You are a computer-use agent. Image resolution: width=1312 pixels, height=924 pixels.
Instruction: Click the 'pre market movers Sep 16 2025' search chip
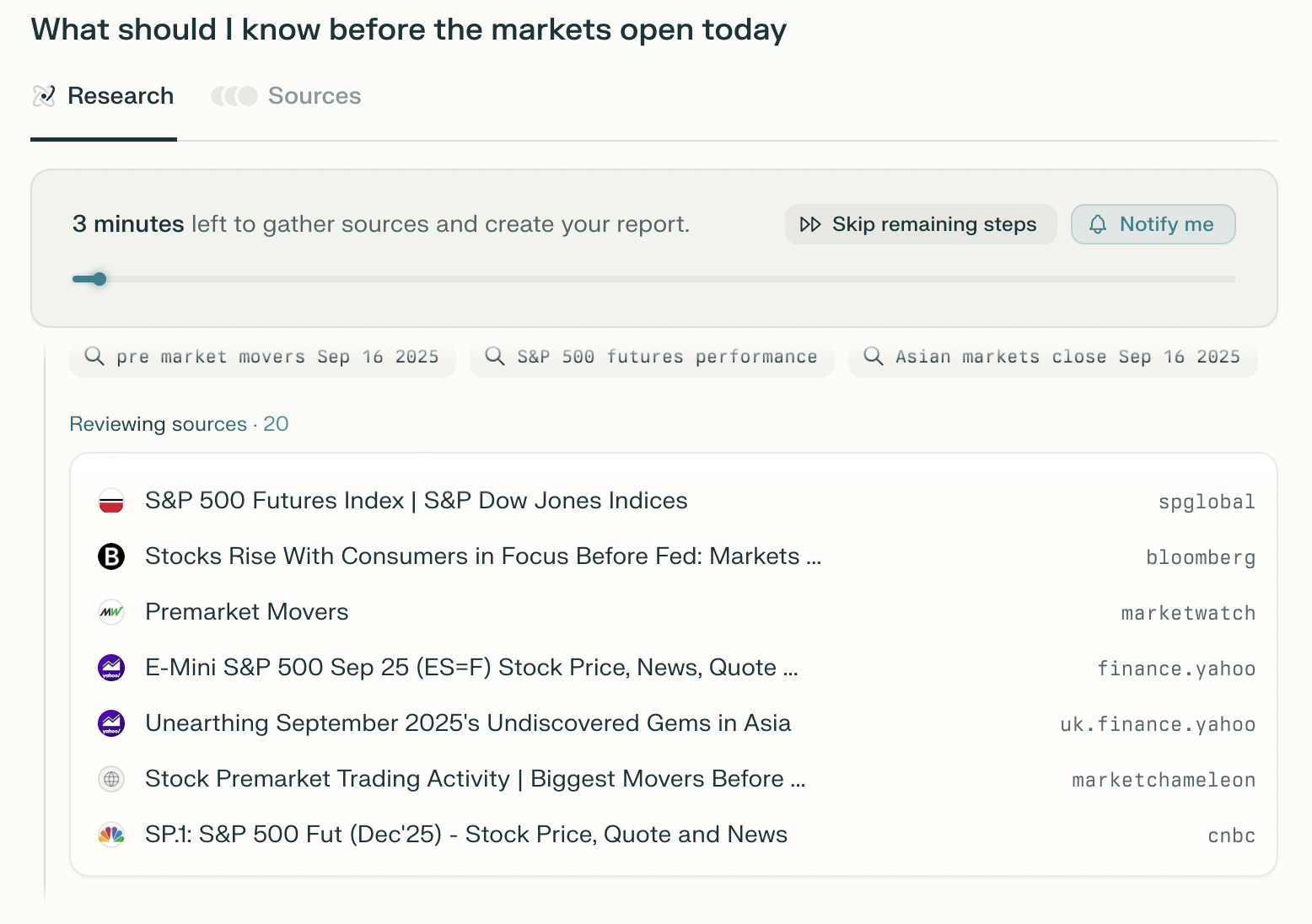263,357
